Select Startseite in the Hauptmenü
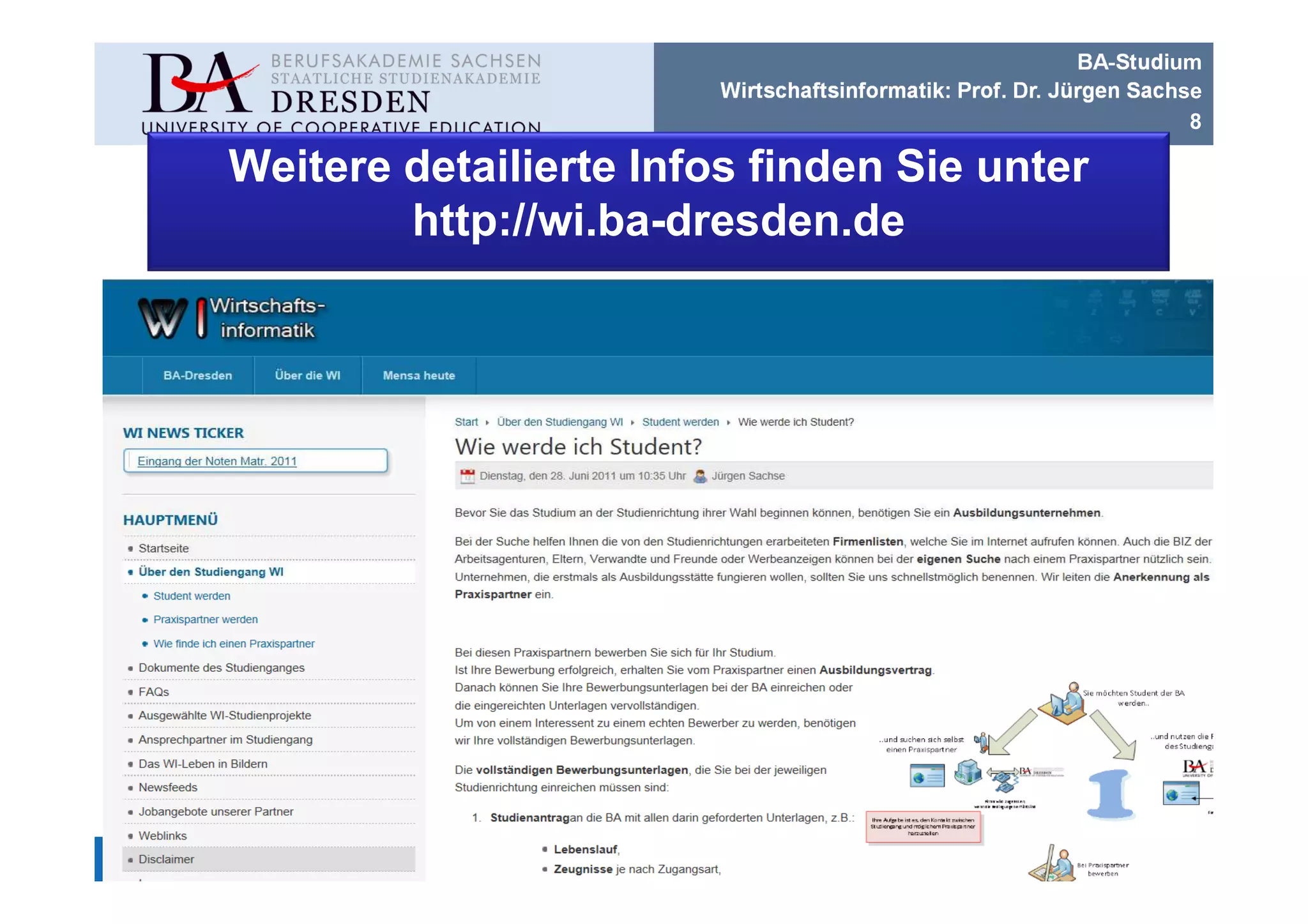Image resolution: width=1308 pixels, height=924 pixels. 163,549
